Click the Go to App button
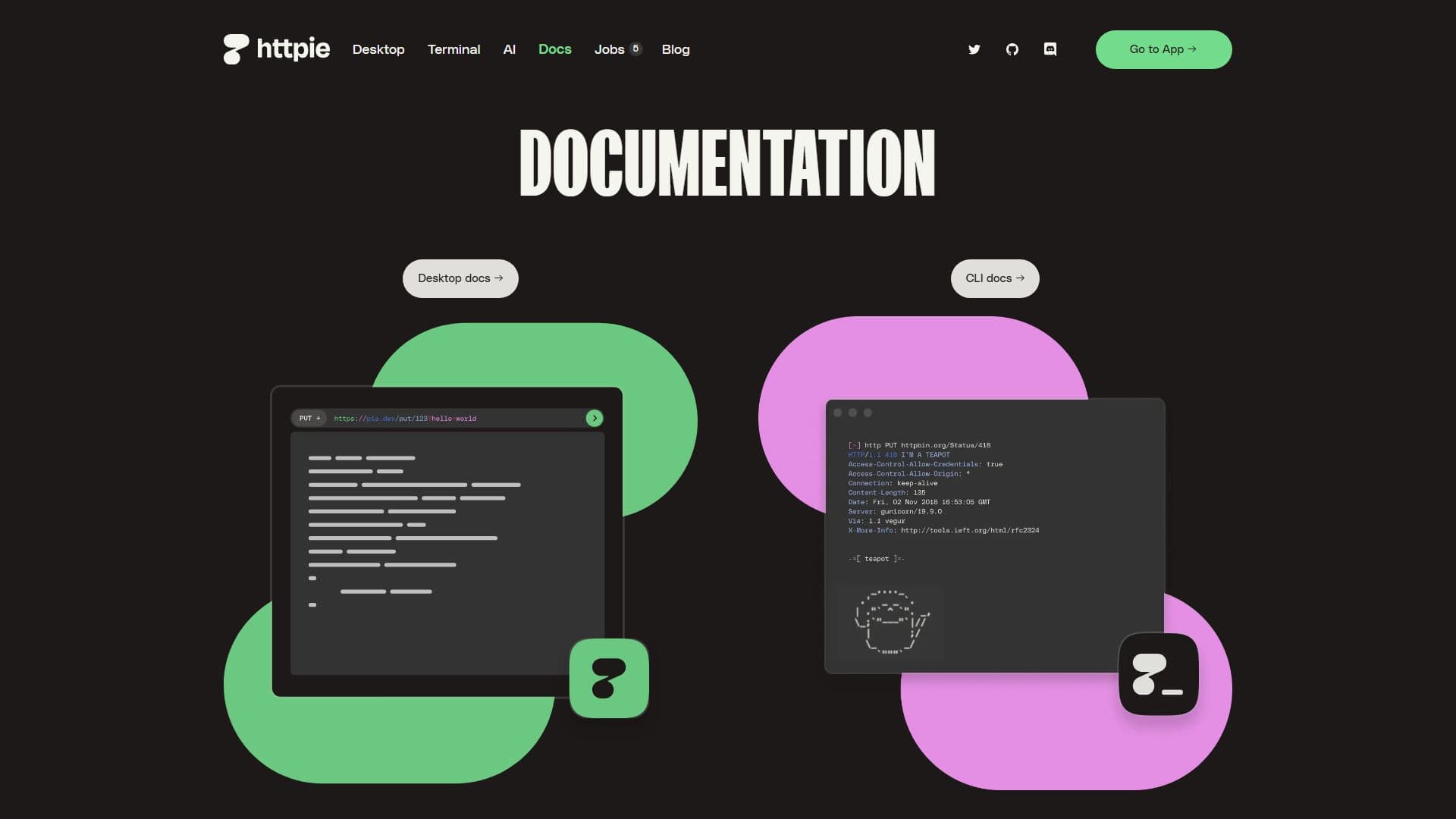The image size is (1456, 819). [1164, 49]
